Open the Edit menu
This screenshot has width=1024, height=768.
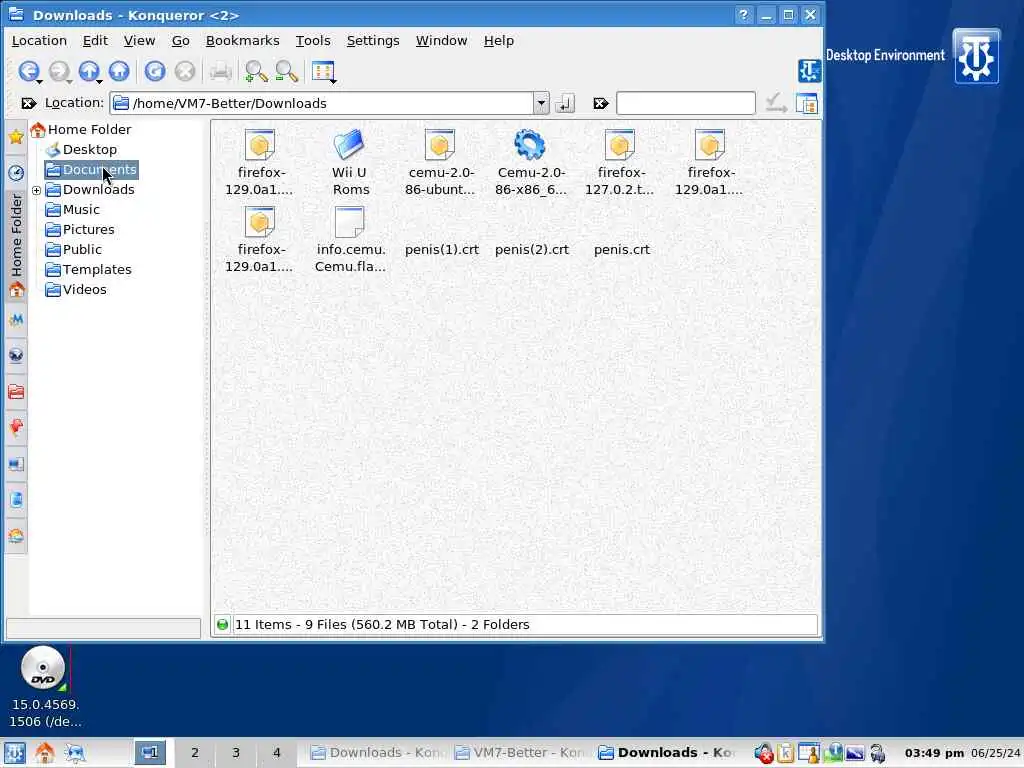(x=95, y=40)
